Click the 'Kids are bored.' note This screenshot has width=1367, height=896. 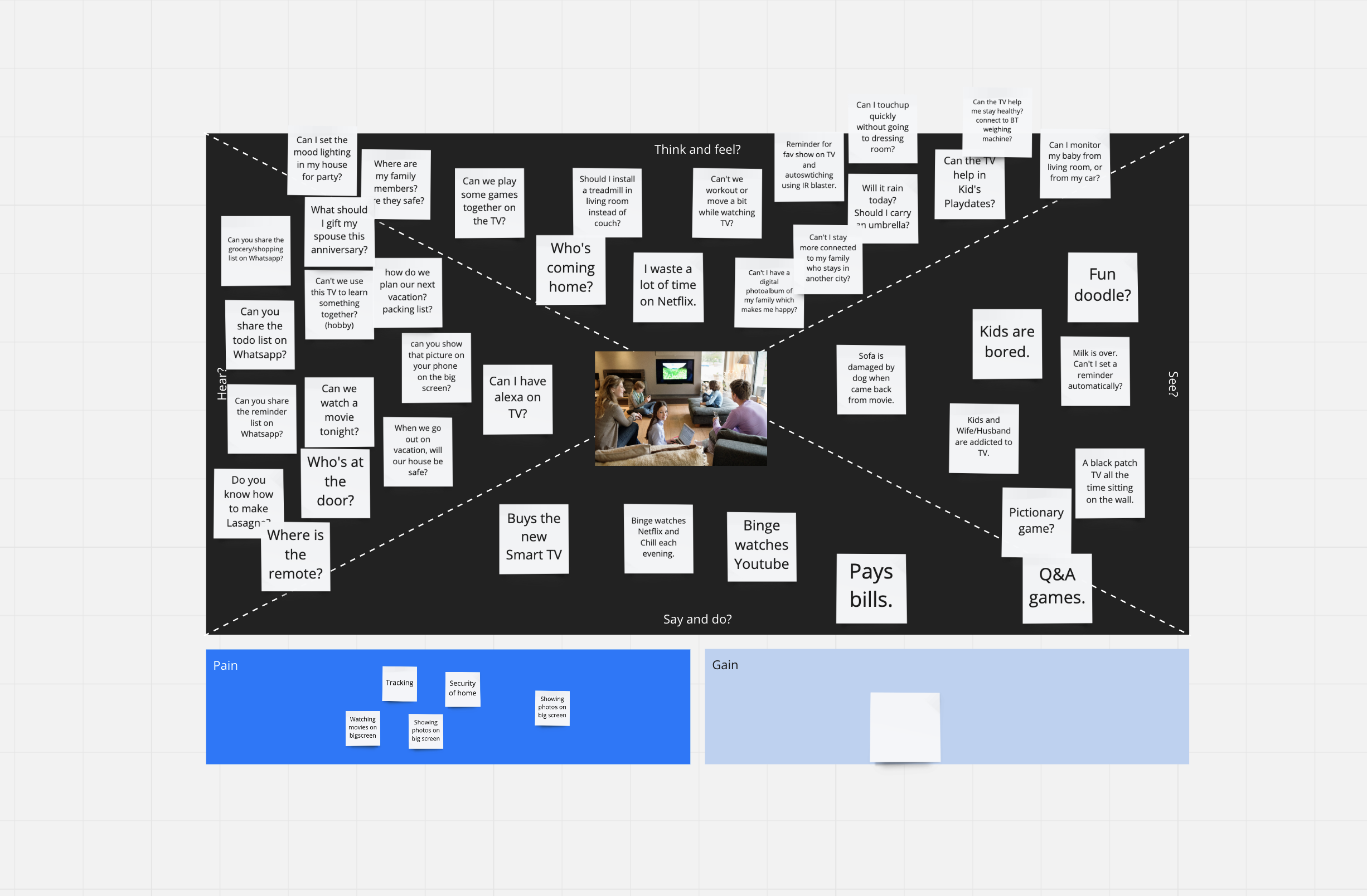pos(1006,343)
